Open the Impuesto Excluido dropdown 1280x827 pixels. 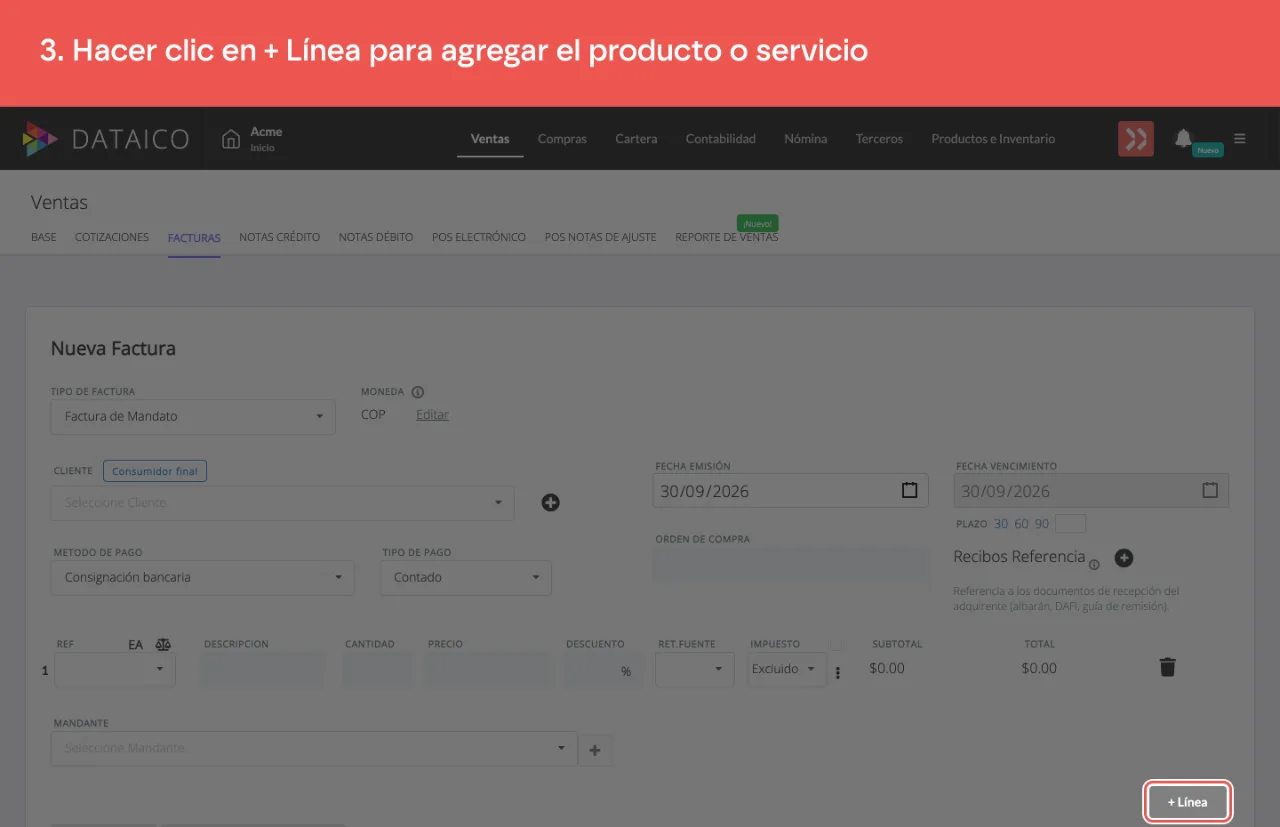787,669
